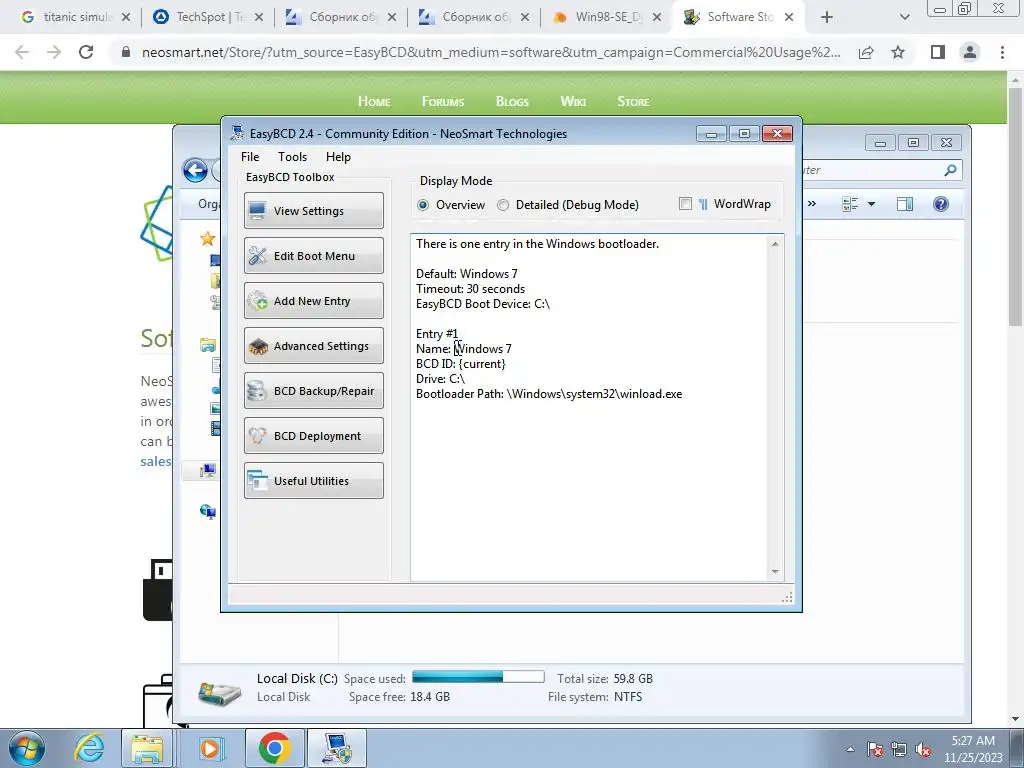This screenshot has height=768, width=1024.
Task: Click Network icon in Explorer sidebar
Action: (208, 511)
